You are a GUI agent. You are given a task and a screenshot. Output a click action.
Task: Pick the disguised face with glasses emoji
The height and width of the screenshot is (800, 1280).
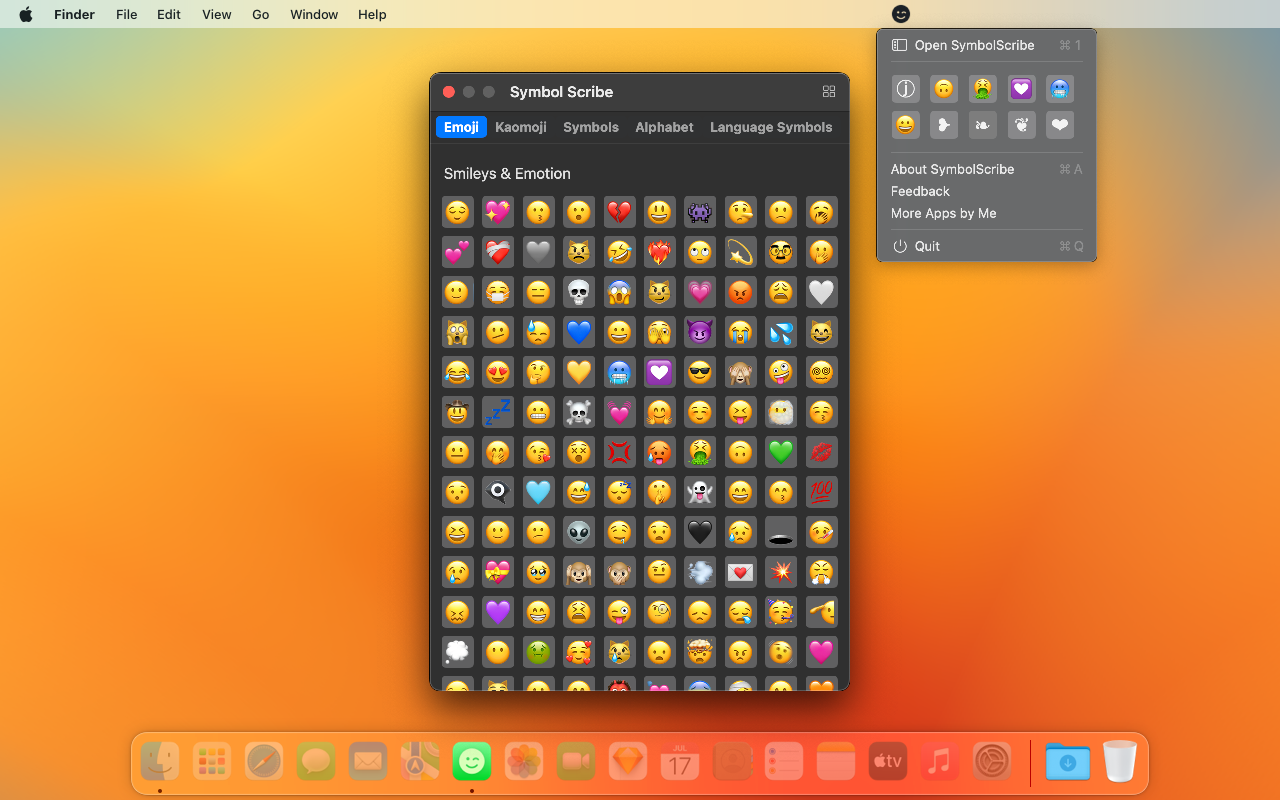781,252
